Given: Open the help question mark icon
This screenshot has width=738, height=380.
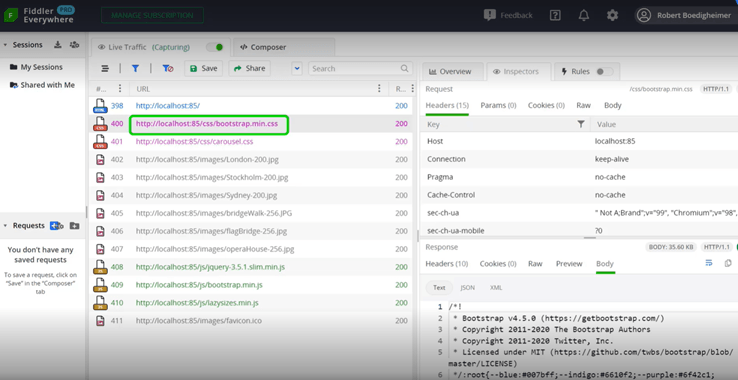Looking at the screenshot, I should coord(555,15).
